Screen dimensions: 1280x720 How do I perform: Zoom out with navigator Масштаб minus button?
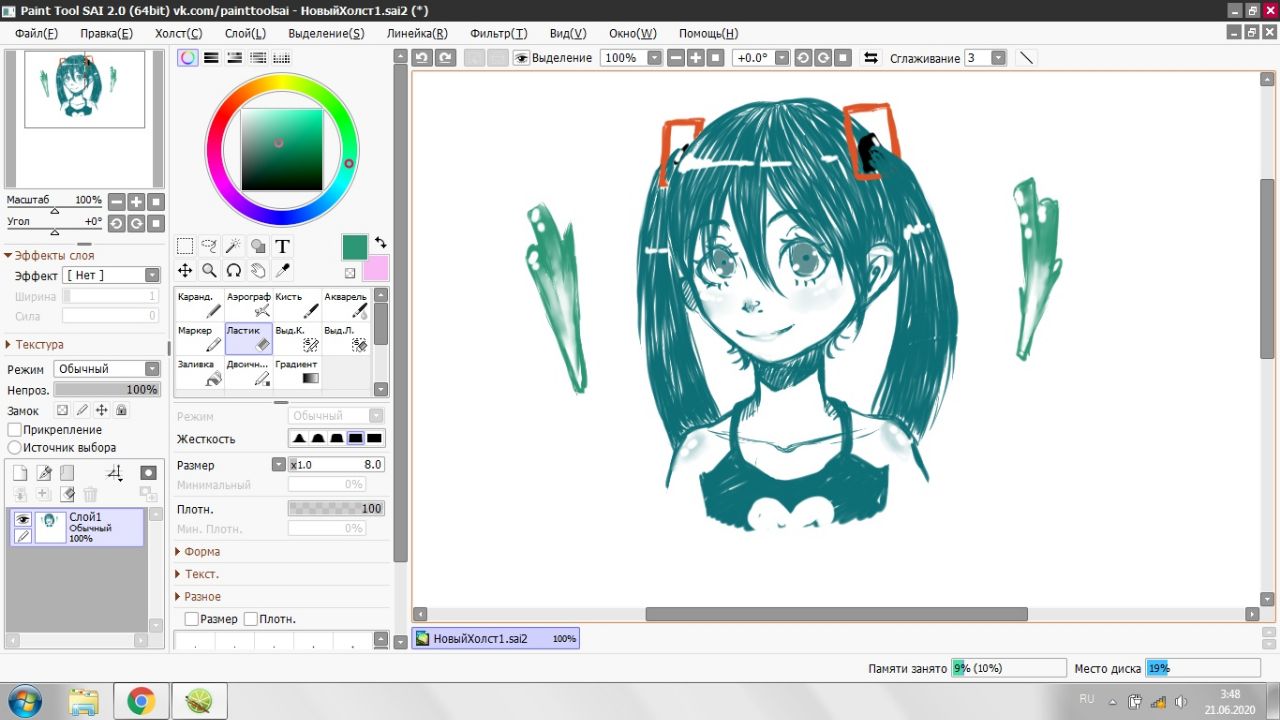click(x=116, y=201)
